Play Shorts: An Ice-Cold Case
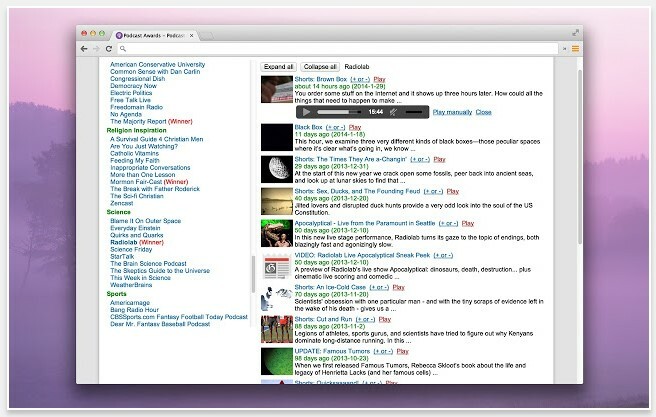656x417 pixels. tap(399, 287)
